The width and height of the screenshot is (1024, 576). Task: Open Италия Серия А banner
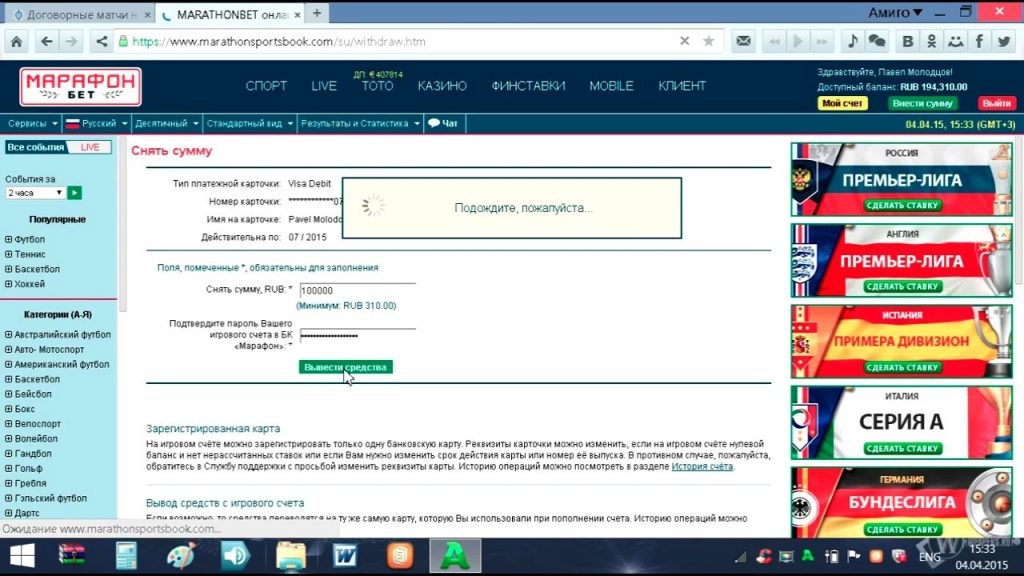click(901, 423)
